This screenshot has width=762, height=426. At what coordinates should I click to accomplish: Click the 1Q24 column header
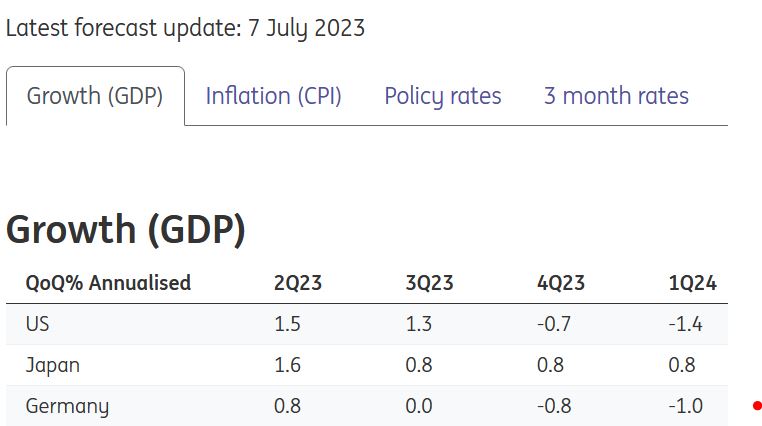coord(692,283)
